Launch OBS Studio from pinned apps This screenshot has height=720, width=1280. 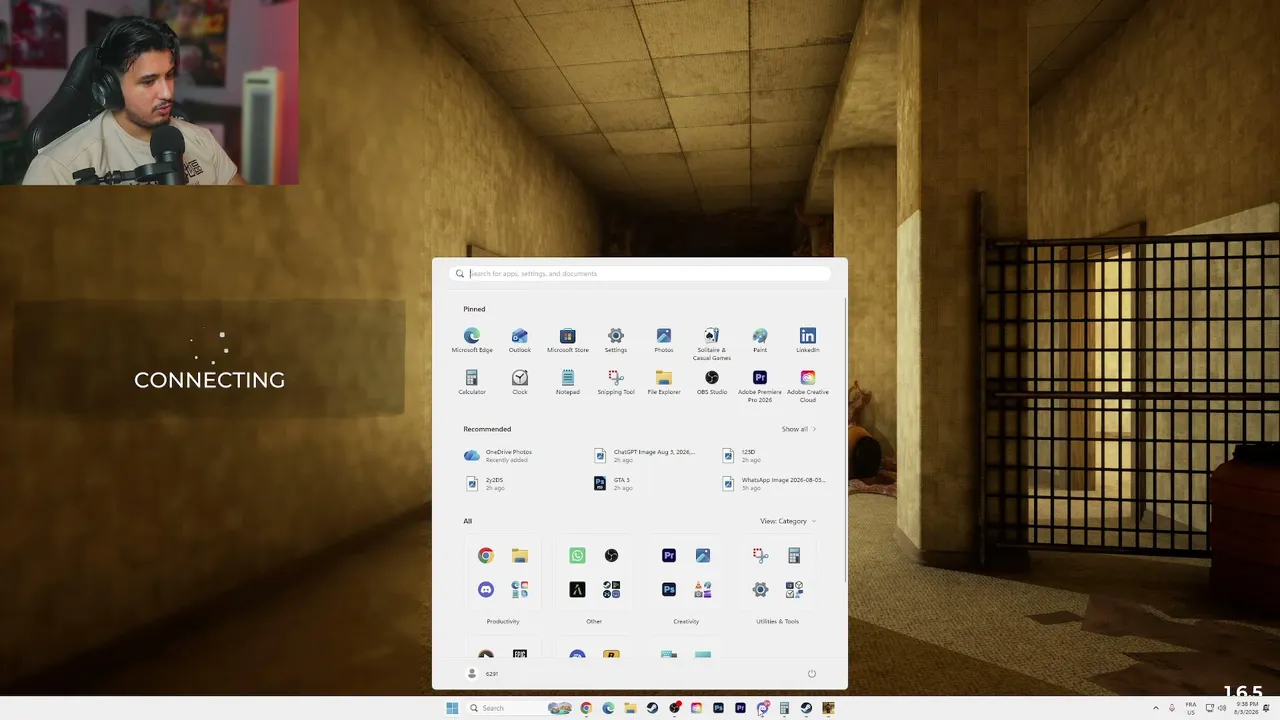pos(712,382)
